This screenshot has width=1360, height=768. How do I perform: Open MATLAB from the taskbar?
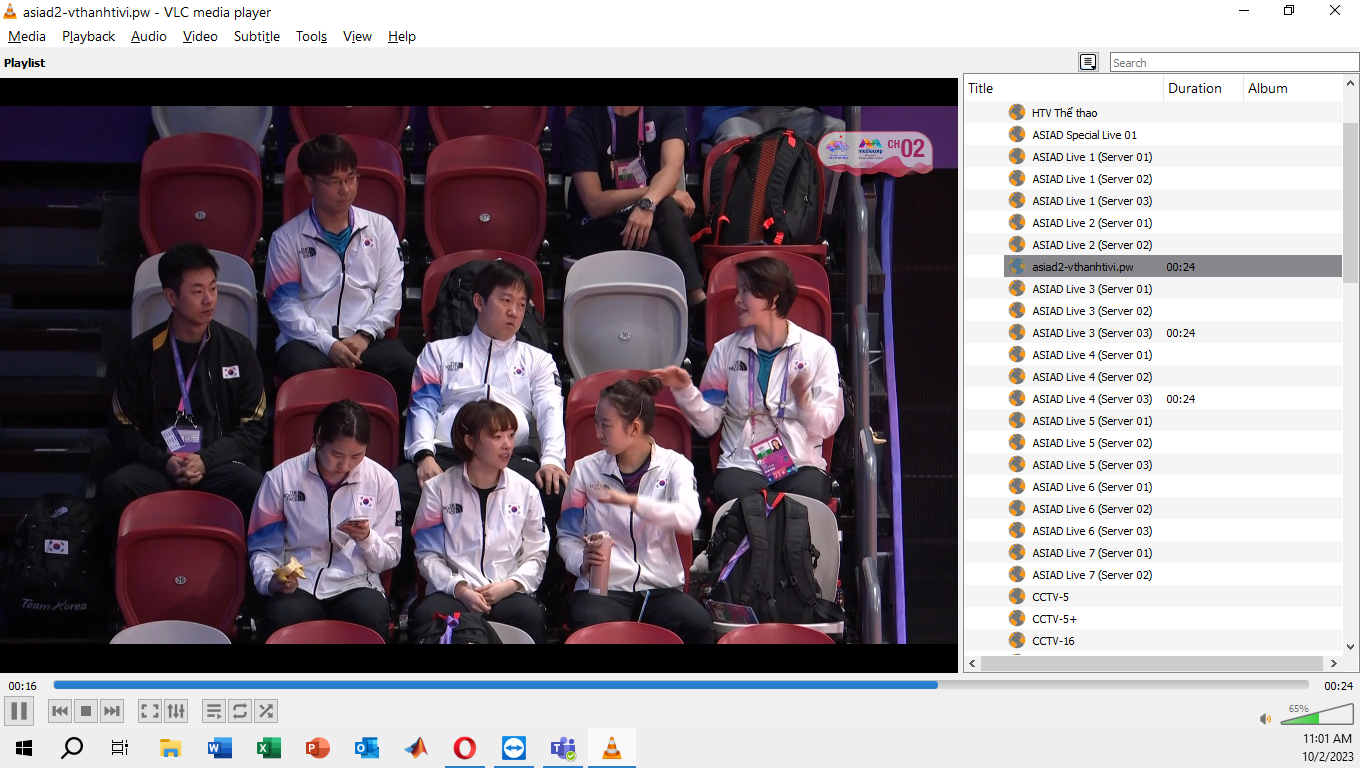coord(415,748)
